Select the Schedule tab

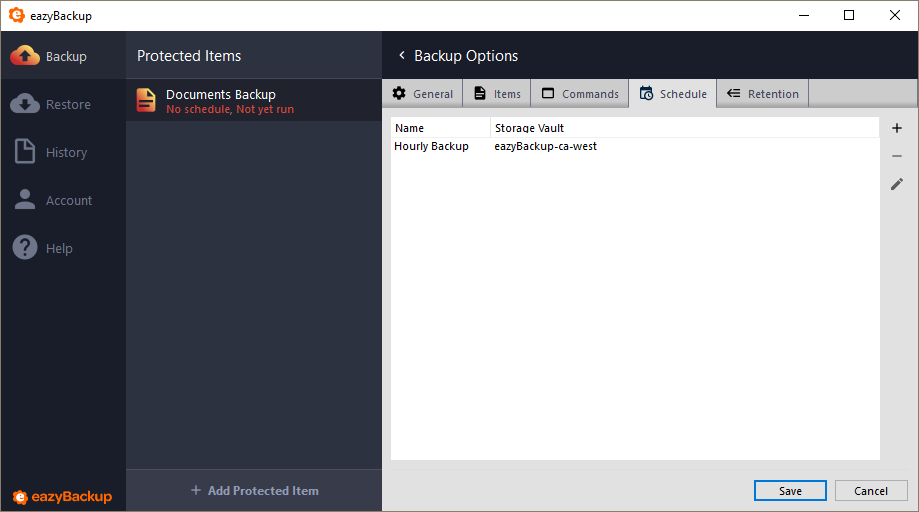[673, 94]
